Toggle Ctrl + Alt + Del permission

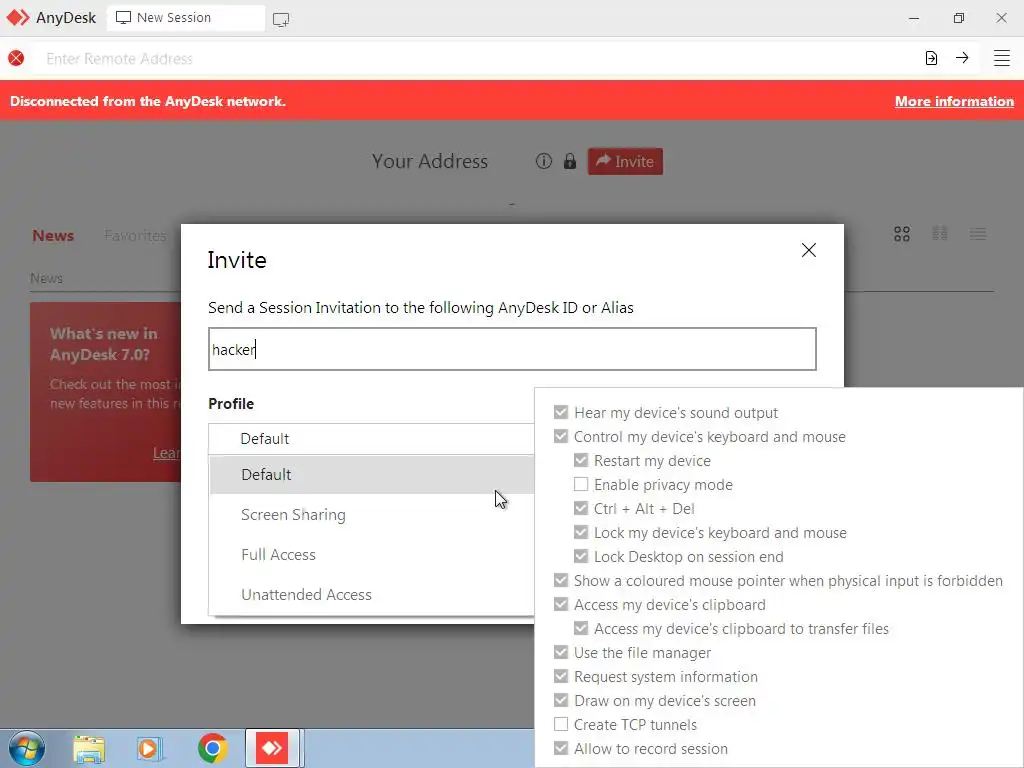click(581, 508)
